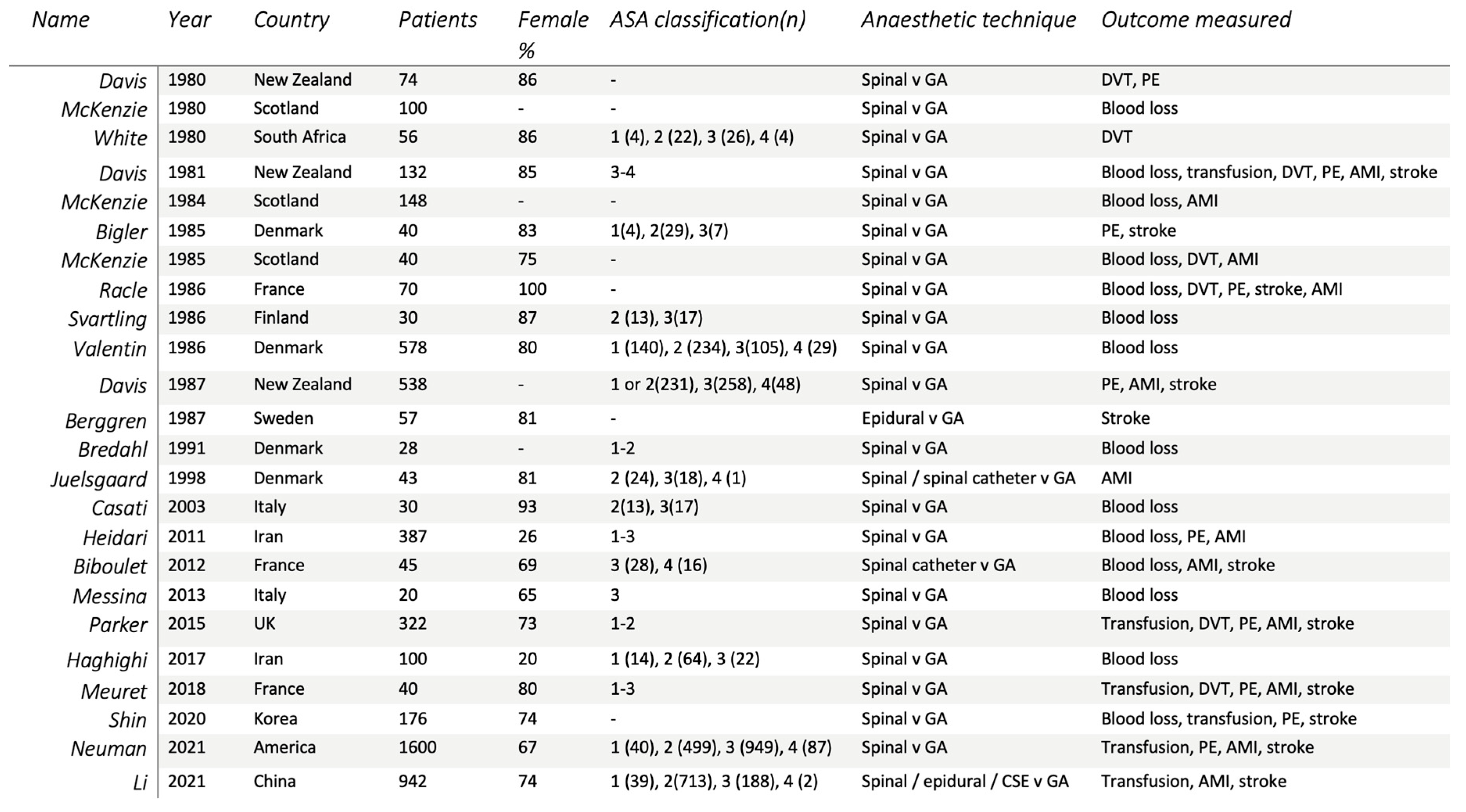This screenshot has width=1466, height=812.
Task: Click the "Outcome measured" column header
Action: coord(1196,20)
